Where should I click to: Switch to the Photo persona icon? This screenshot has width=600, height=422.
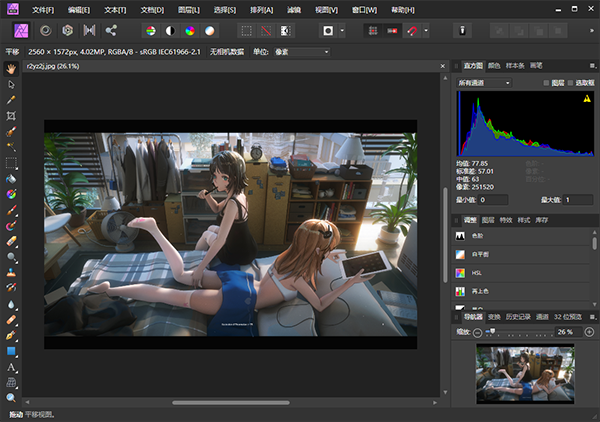pyautogui.click(x=20, y=31)
